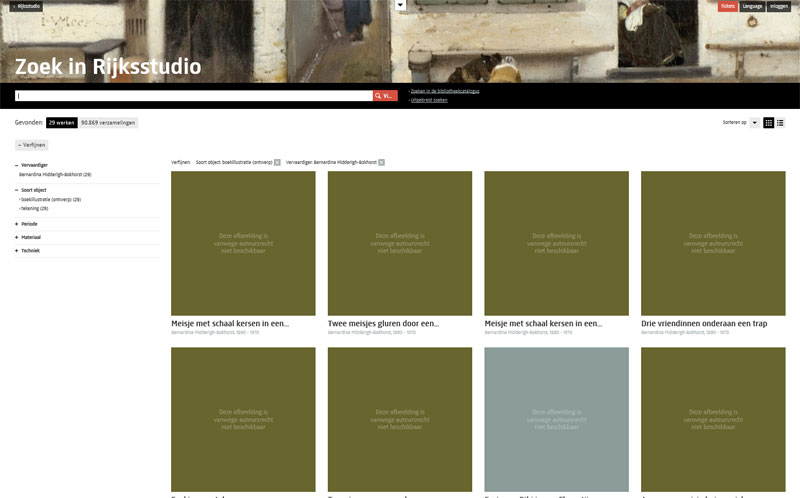Click the Tickets button
The height and width of the screenshot is (498, 800).
tap(727, 6)
